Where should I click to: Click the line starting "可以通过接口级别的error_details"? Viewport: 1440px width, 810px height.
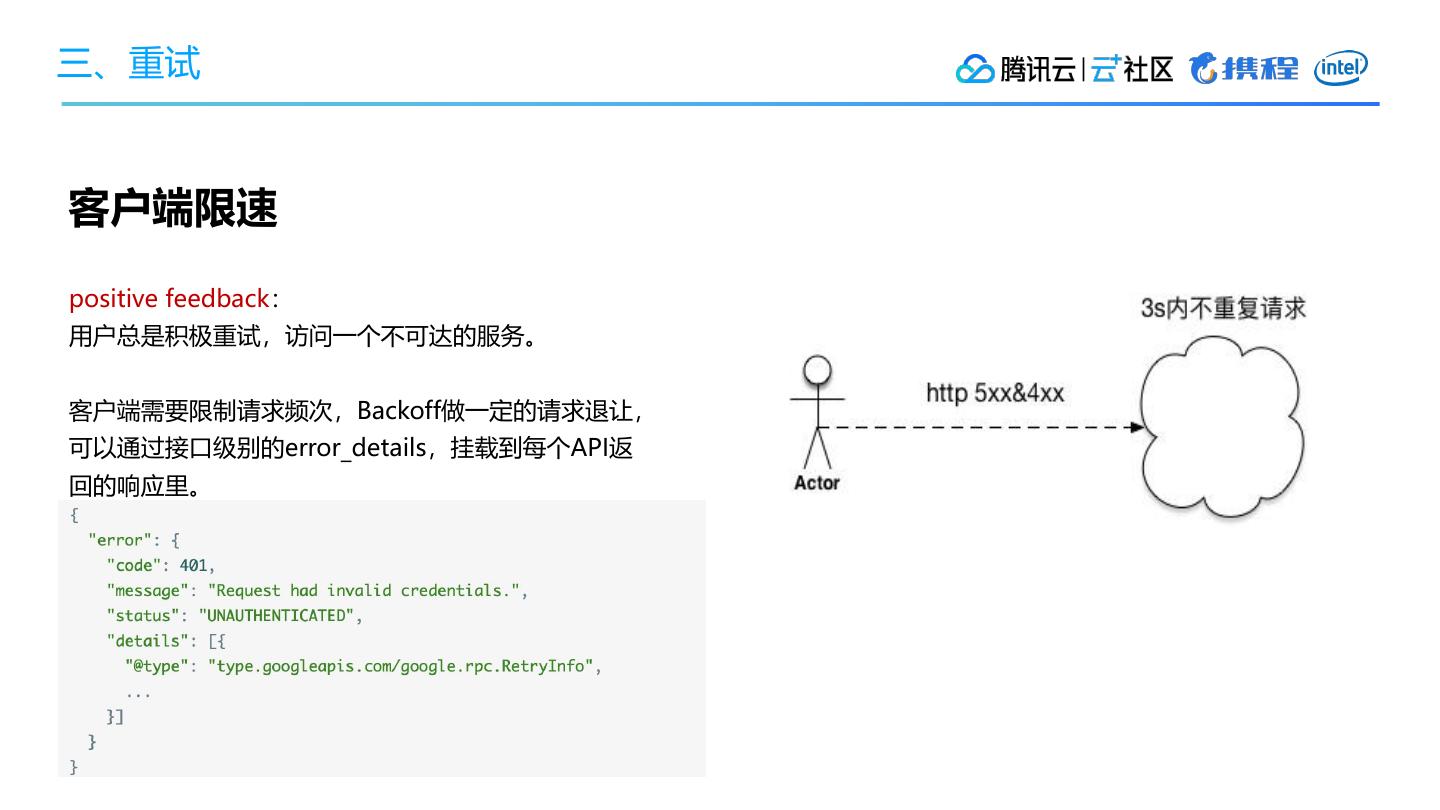coord(351,448)
